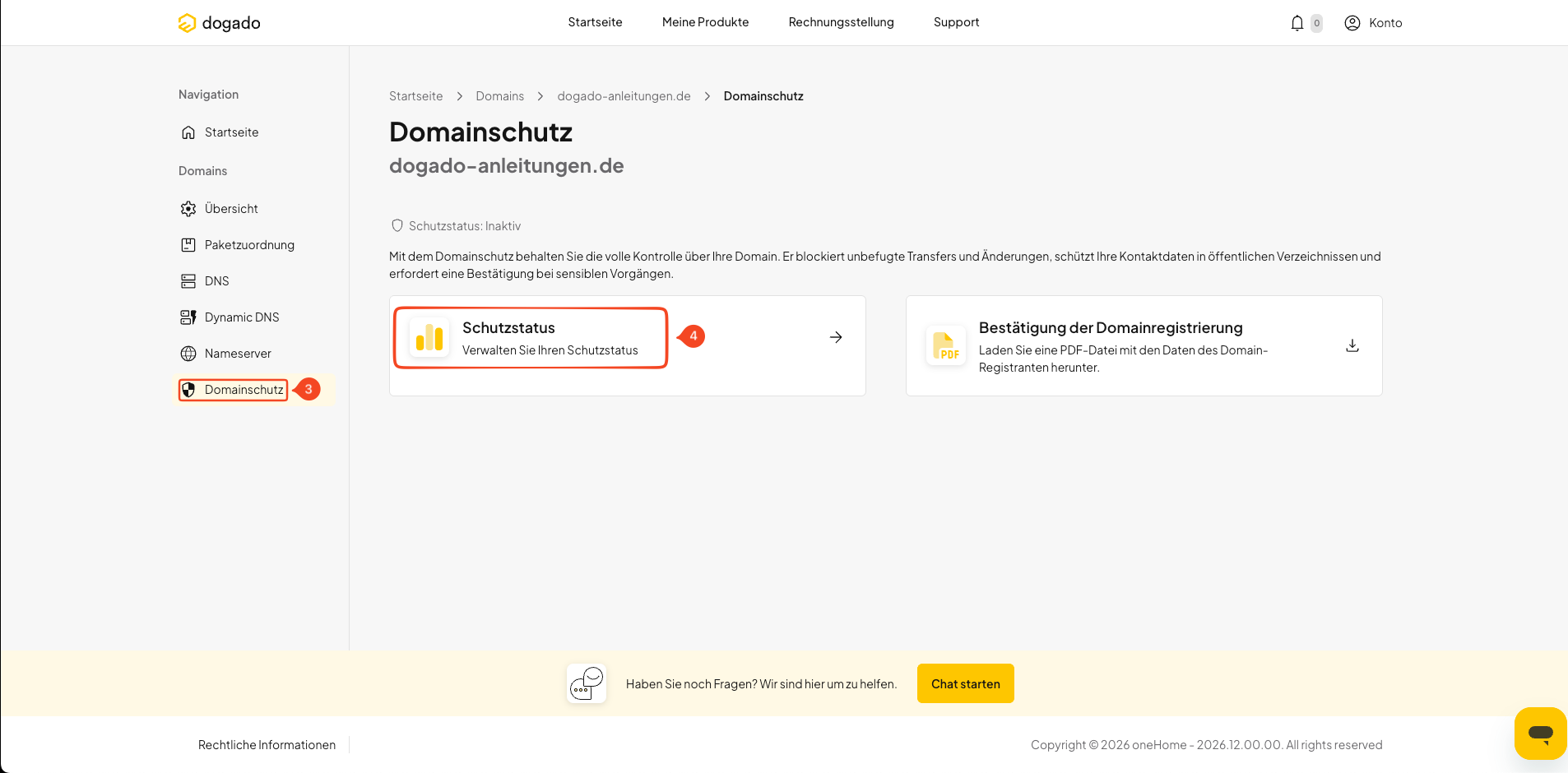The width and height of the screenshot is (1568, 773).
Task: Click the Bestätigung der Domainregistrierung title
Action: click(1111, 327)
